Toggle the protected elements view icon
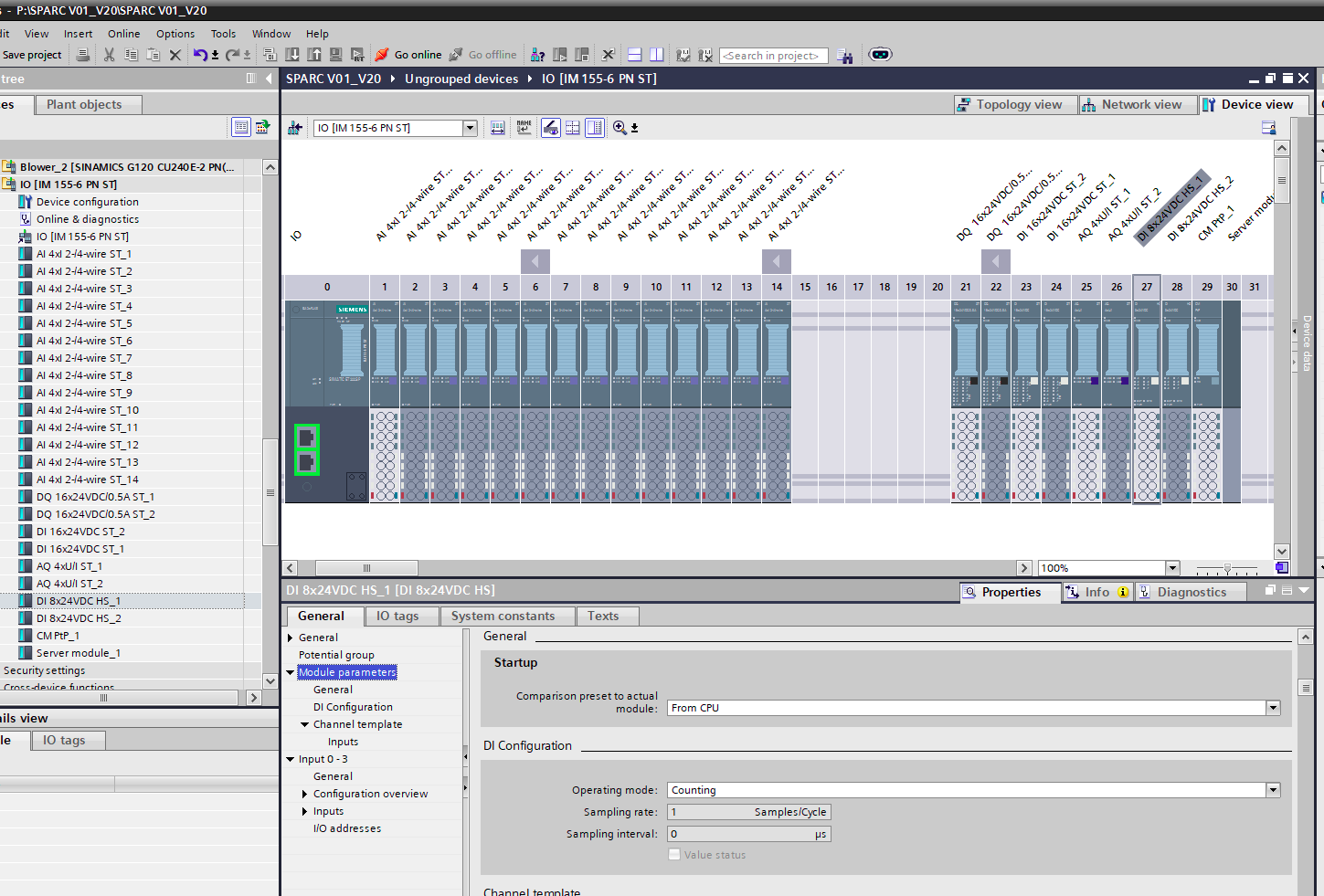Image resolution: width=1324 pixels, height=896 pixels. (551, 128)
